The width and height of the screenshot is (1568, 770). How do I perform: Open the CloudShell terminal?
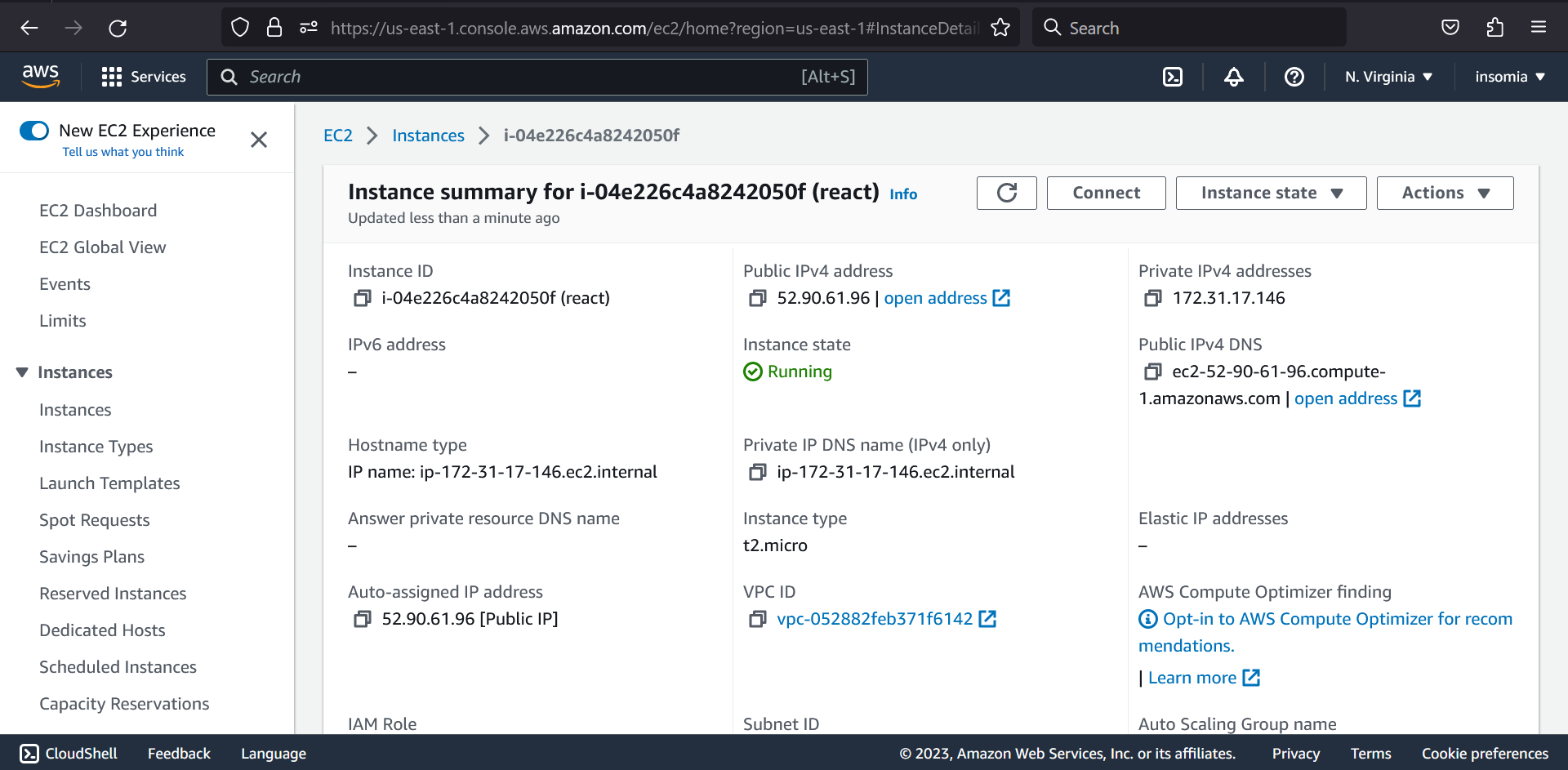pyautogui.click(x=68, y=753)
